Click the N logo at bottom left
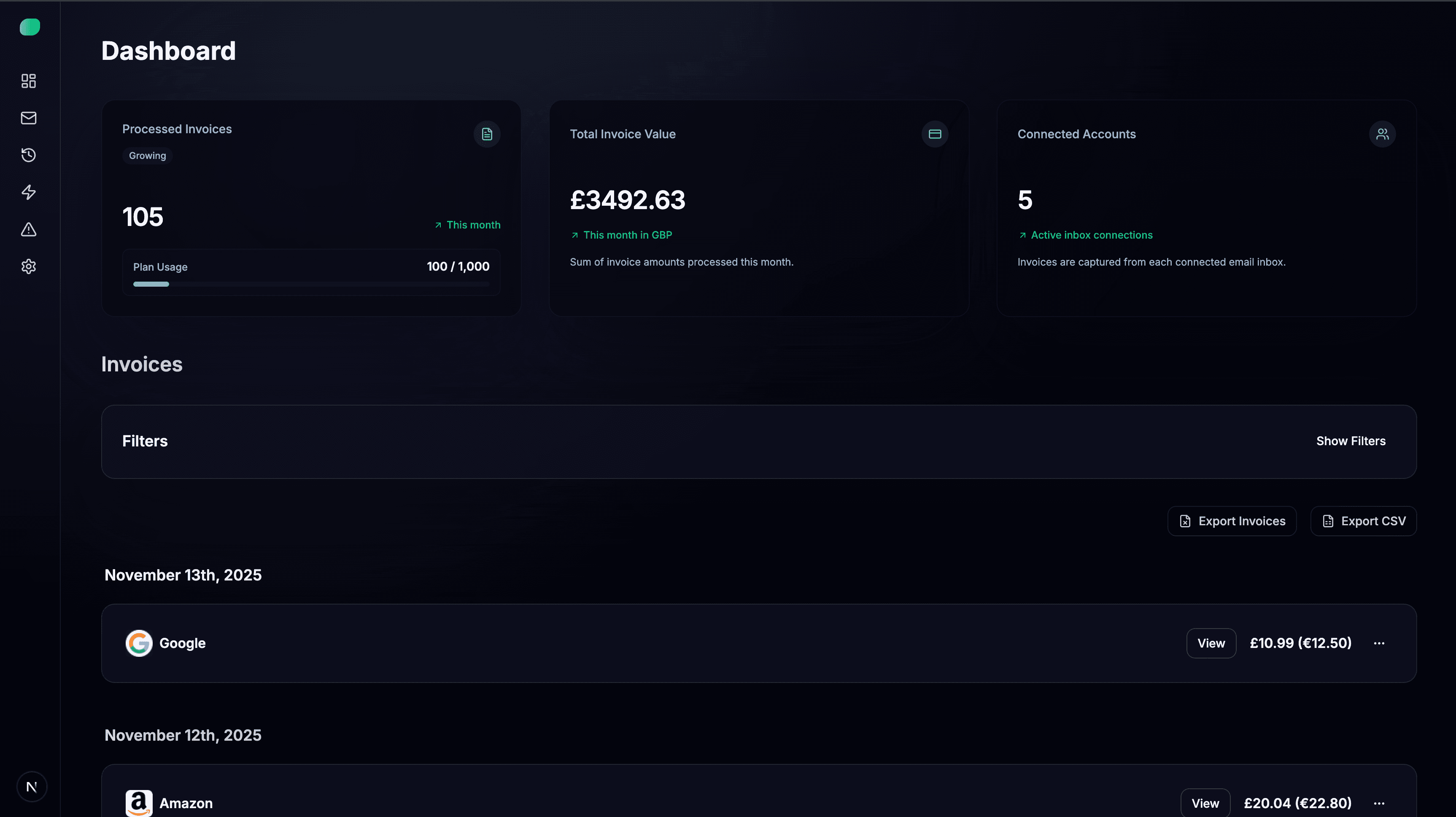Viewport: 1456px width, 817px height. click(x=32, y=787)
